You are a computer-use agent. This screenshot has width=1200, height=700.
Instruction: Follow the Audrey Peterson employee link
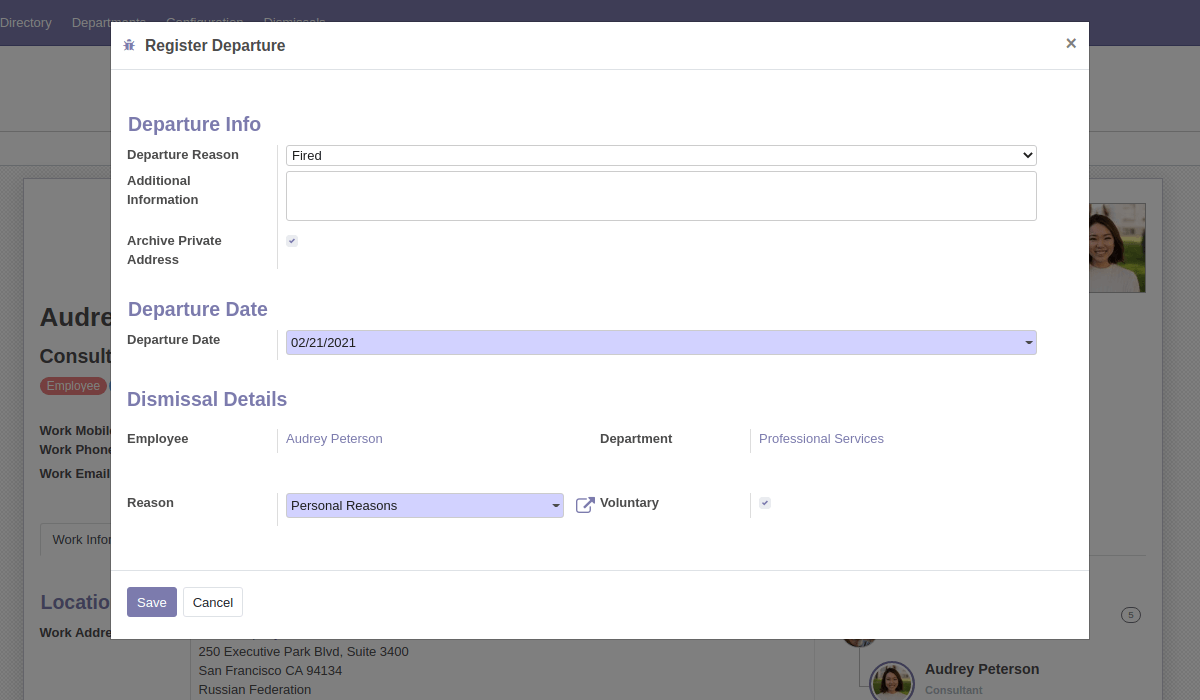(x=334, y=439)
